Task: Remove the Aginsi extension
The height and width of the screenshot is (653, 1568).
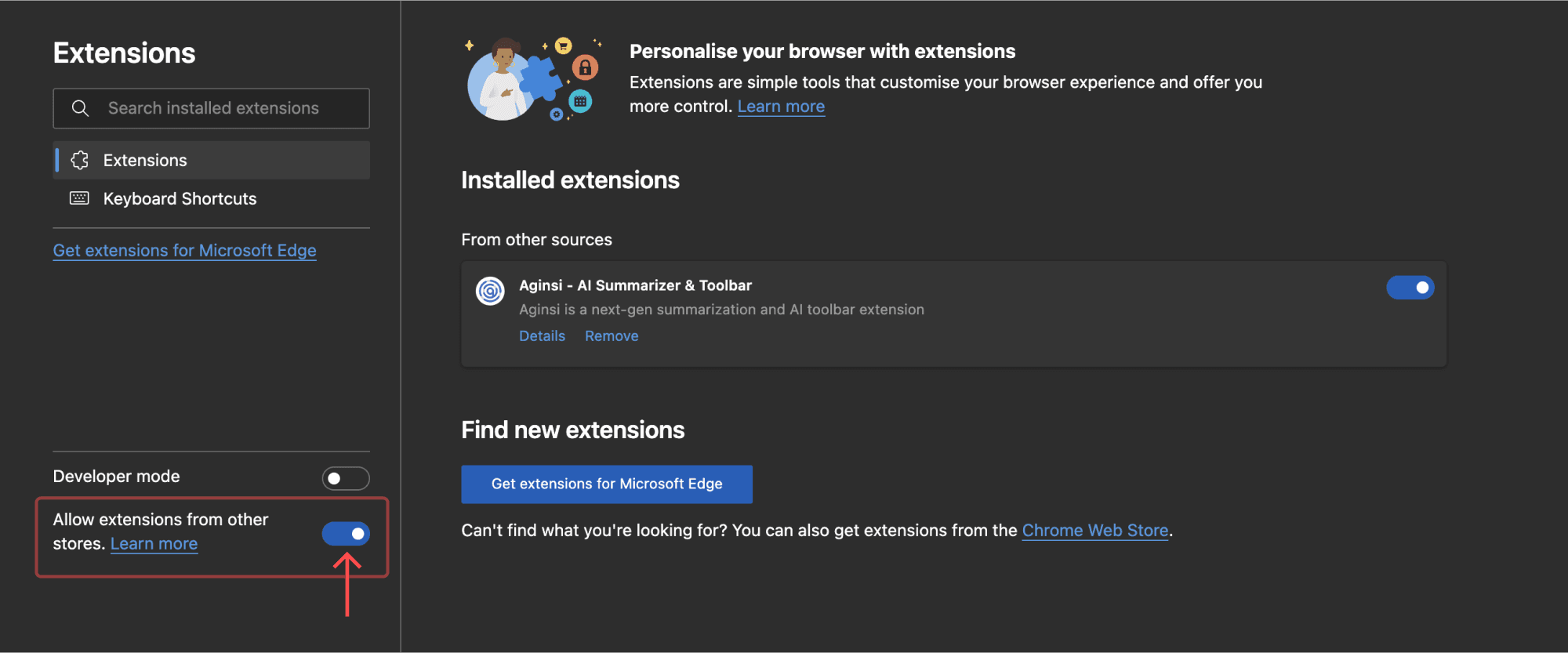Action: (x=612, y=336)
